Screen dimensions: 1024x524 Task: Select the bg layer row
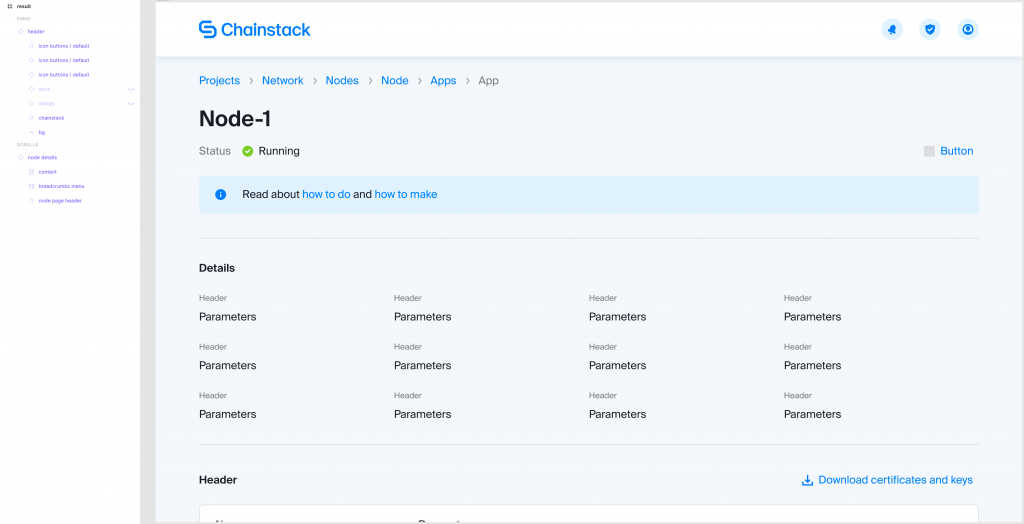(x=42, y=132)
